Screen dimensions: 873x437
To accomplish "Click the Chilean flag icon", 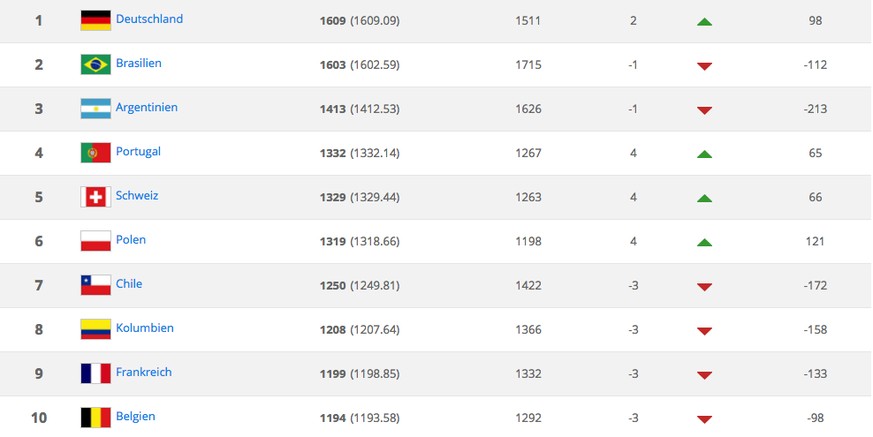I will pyautogui.click(x=95, y=285).
